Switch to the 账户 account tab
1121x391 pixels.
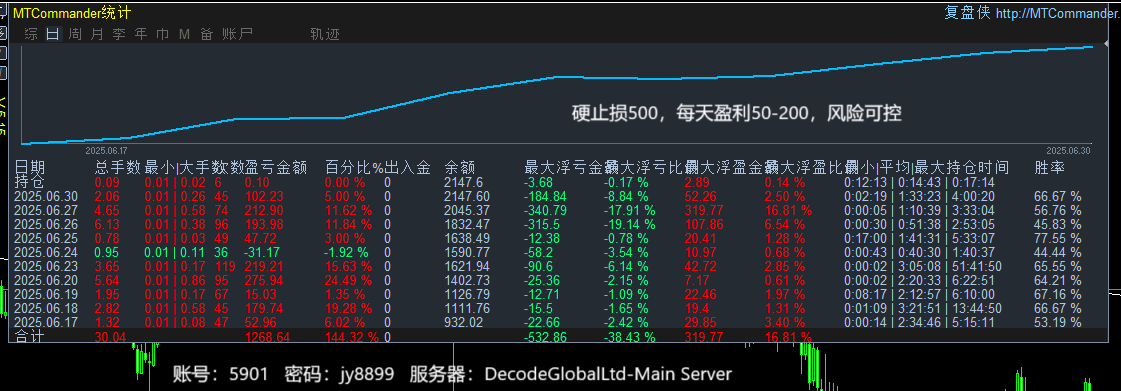pyautogui.click(x=237, y=34)
